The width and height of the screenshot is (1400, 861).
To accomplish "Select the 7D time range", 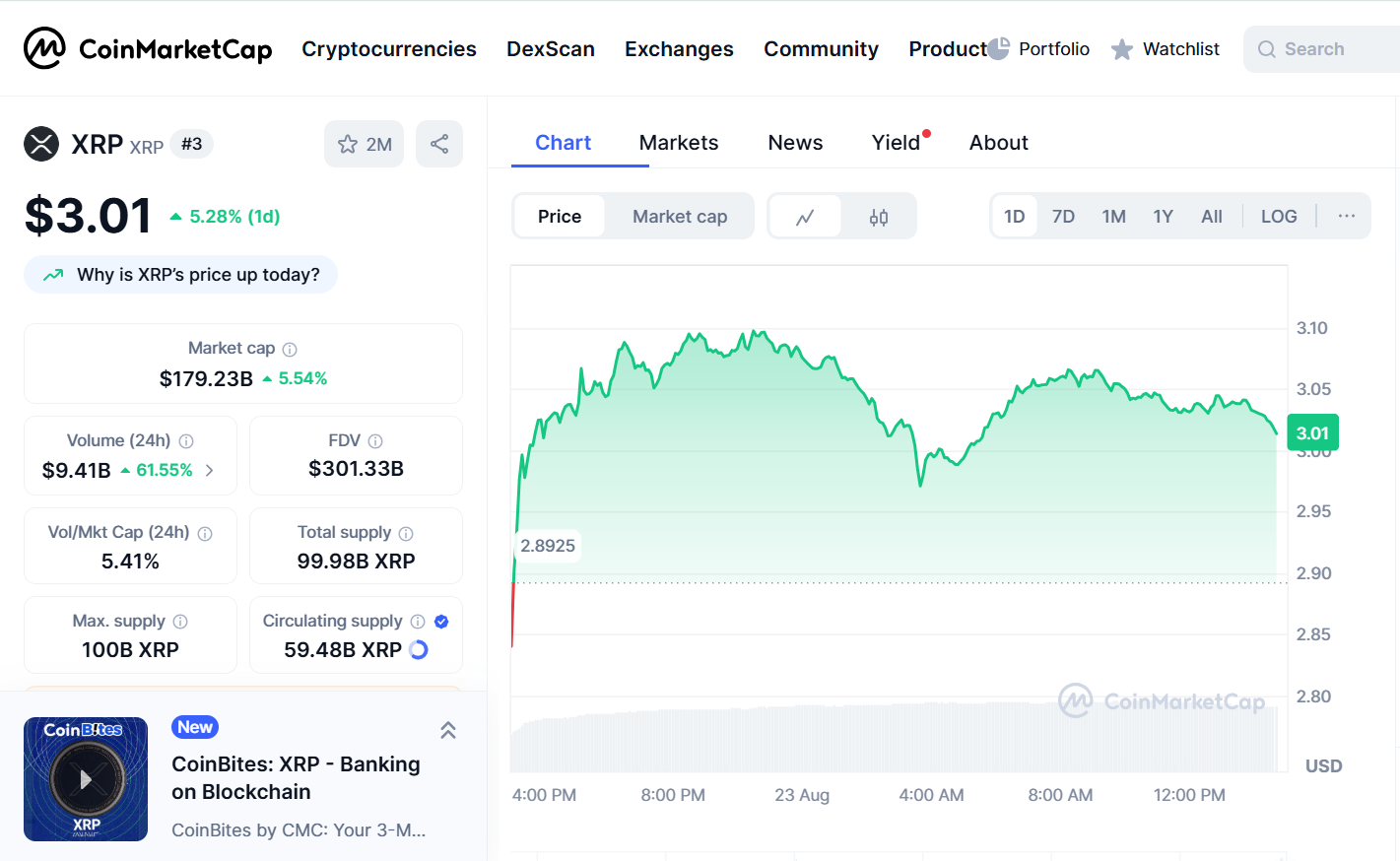I will coord(1063,217).
